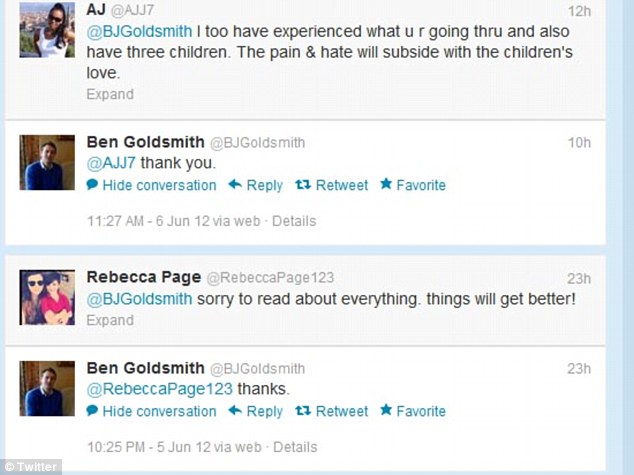Click Favorite star under the 'thank you.' tweet
The height and width of the screenshot is (475, 634).
(x=386, y=185)
